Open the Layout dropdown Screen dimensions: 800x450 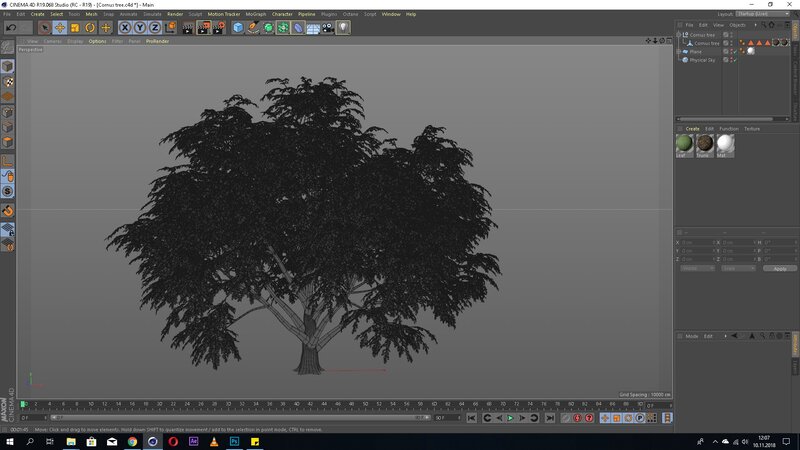[x=760, y=14]
